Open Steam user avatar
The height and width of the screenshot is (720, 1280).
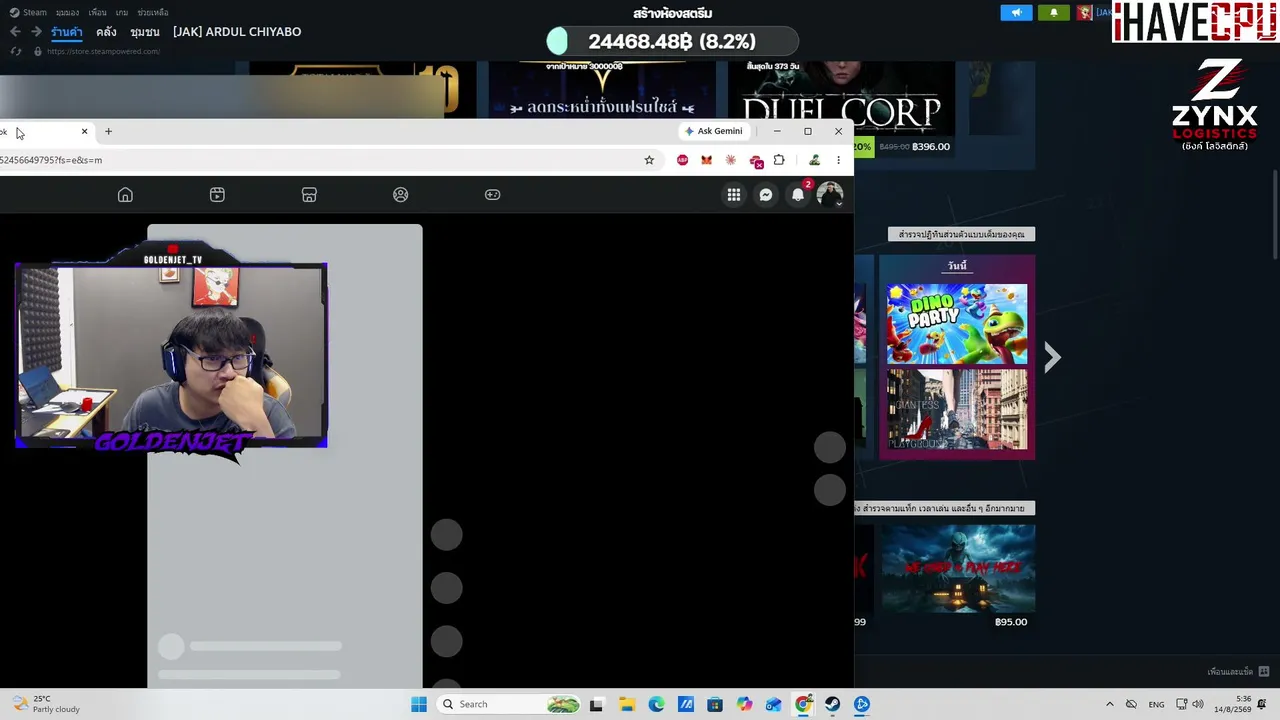pos(1084,13)
